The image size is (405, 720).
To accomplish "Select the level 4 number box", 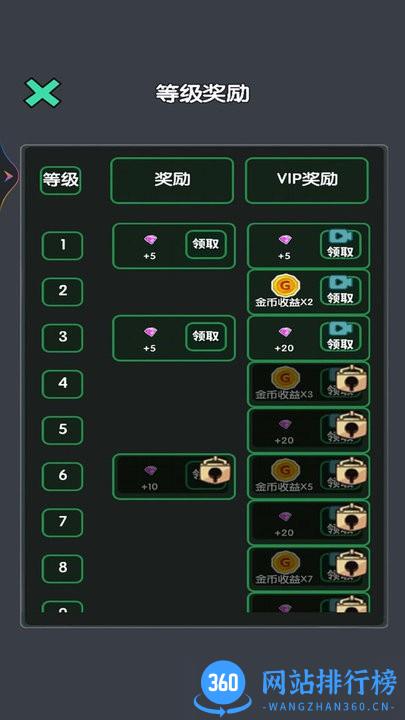I will pyautogui.click(x=62, y=383).
